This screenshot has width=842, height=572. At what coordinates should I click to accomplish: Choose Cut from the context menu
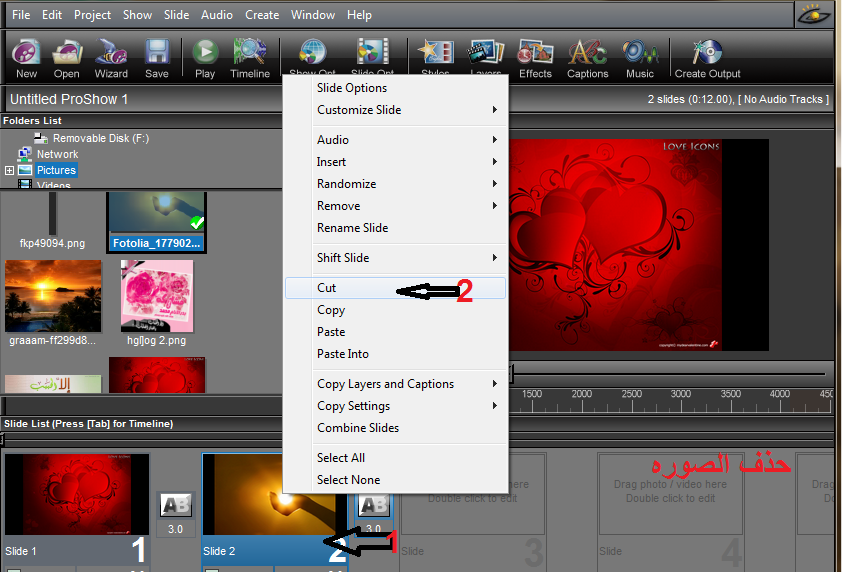coord(327,288)
